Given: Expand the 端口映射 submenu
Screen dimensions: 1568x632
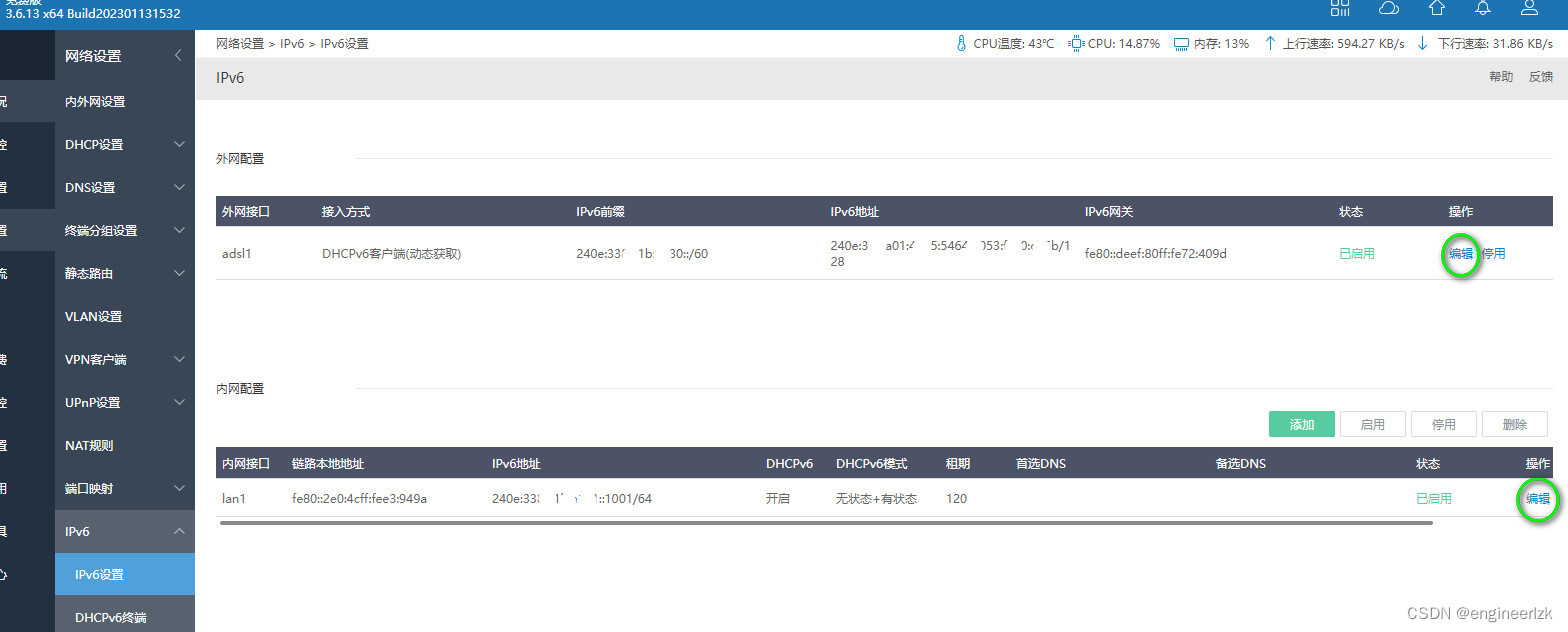Looking at the screenshot, I should [179, 488].
